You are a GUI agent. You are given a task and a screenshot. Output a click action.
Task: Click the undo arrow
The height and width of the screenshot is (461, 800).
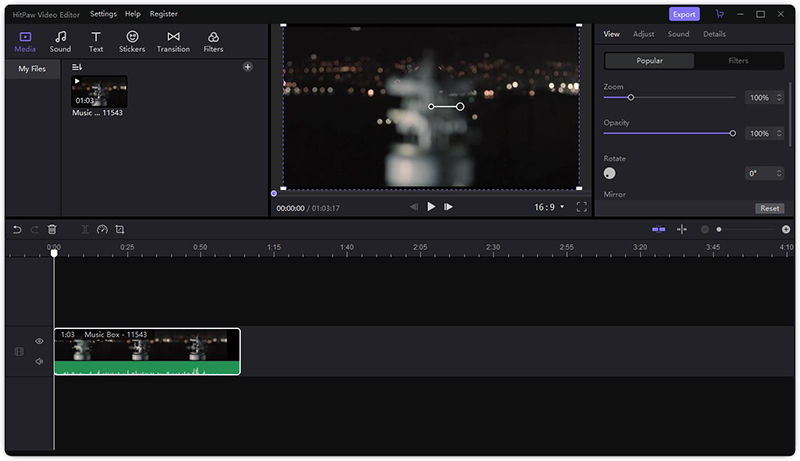coord(17,229)
